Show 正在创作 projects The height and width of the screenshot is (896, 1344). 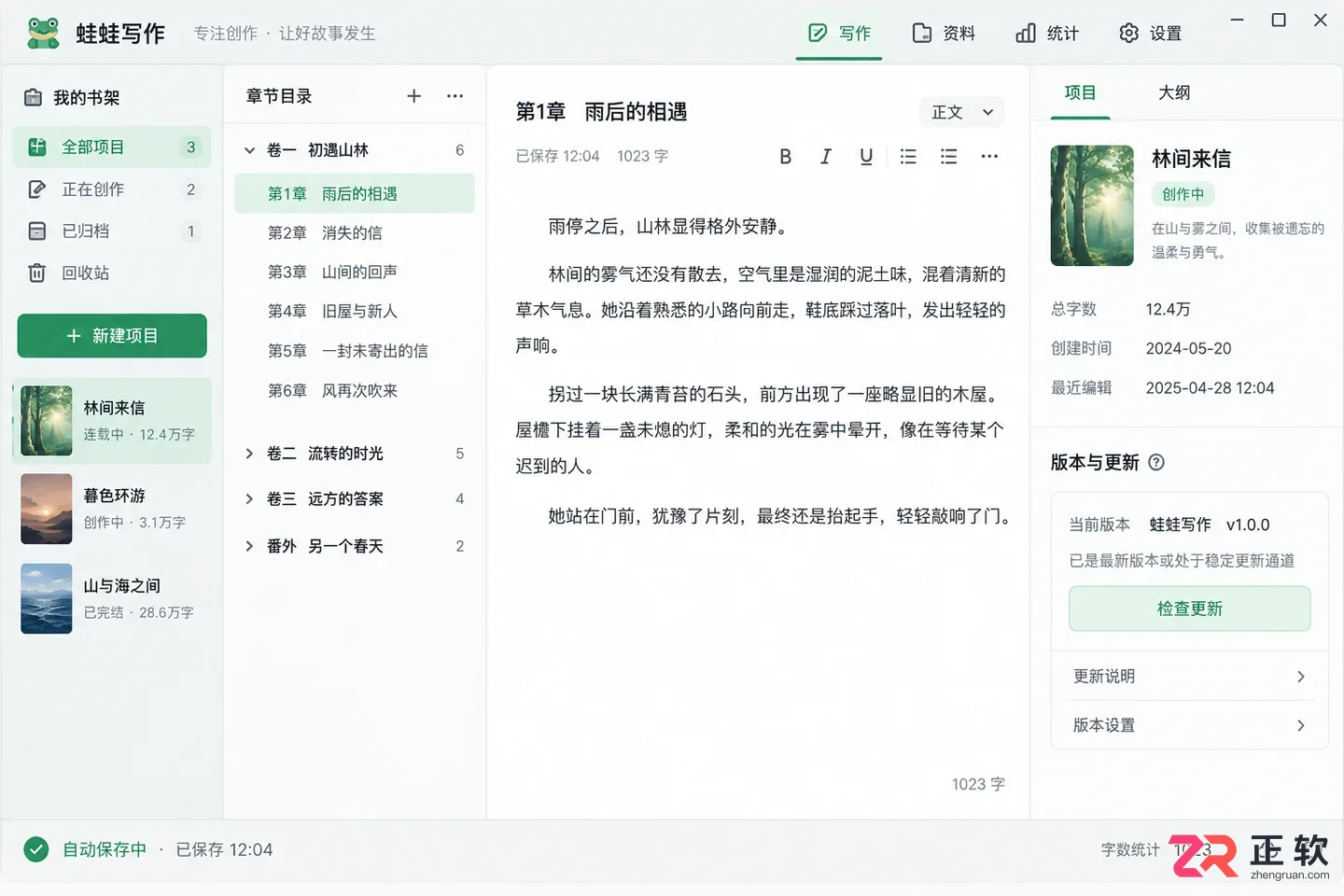pyautogui.click(x=112, y=189)
